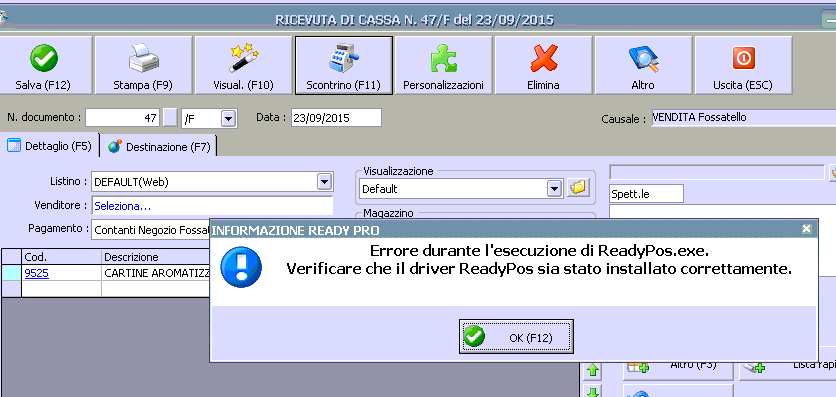Open product code 9525 link

point(36,273)
